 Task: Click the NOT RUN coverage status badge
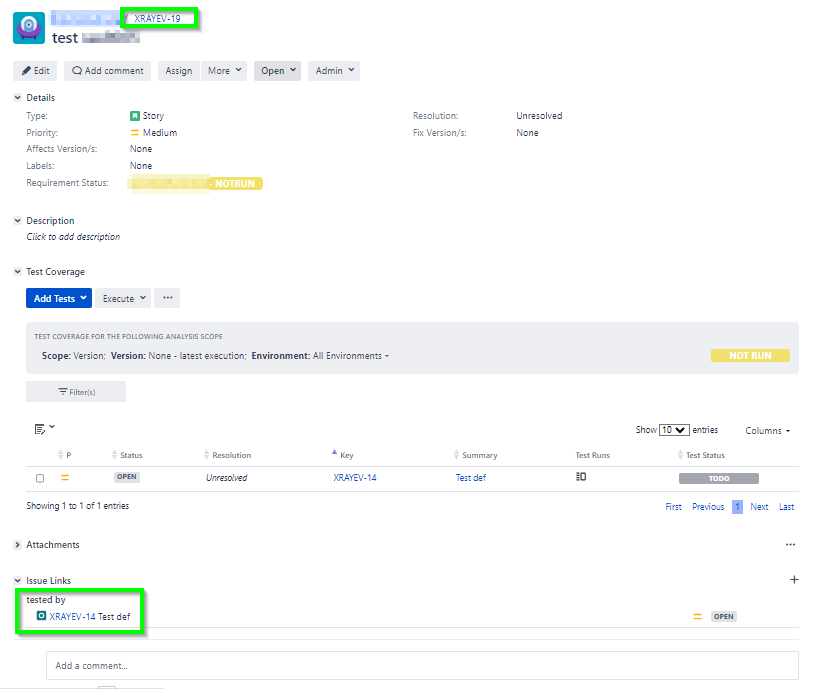click(750, 355)
